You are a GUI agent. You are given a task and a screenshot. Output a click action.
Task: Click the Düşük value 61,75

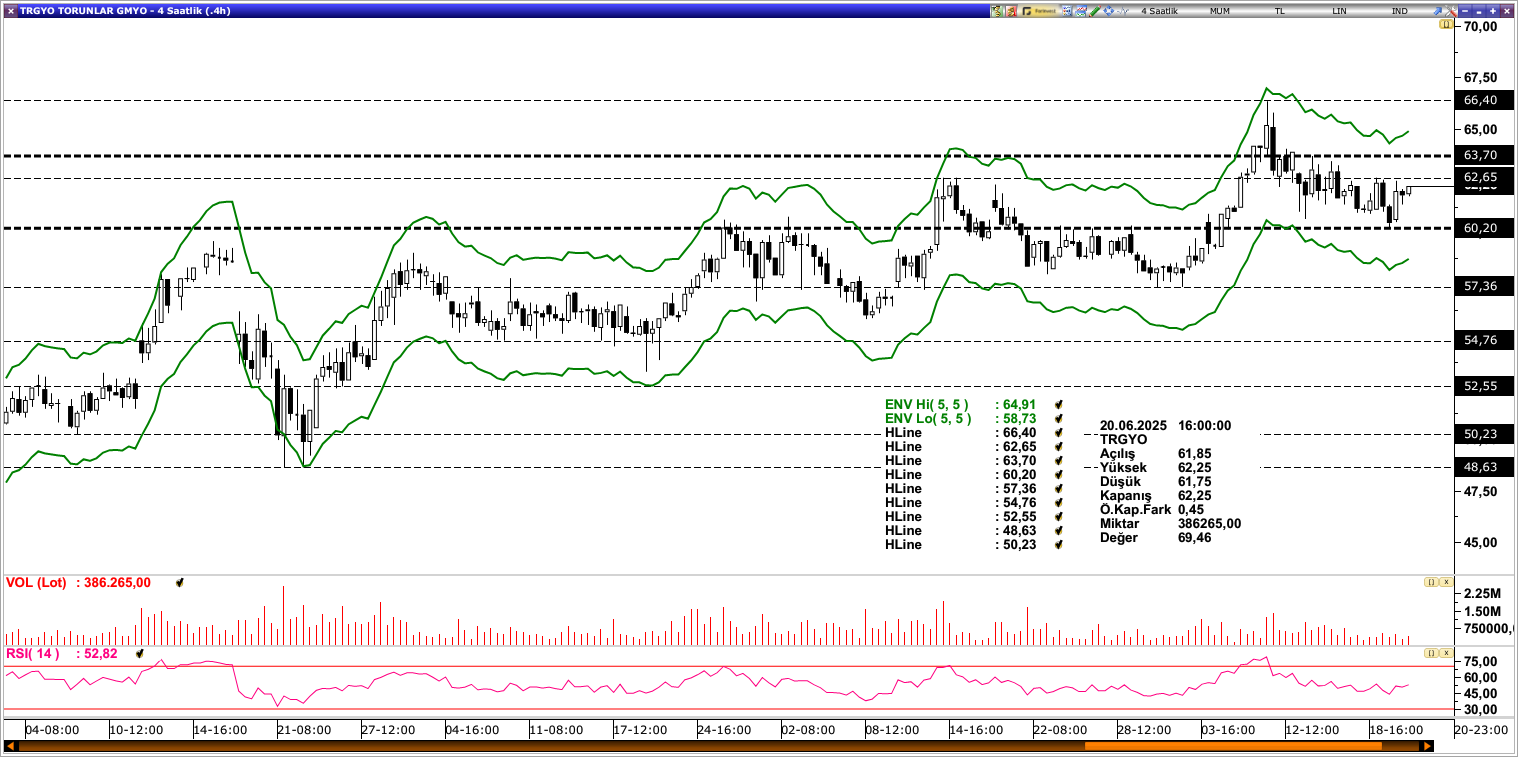[x=1195, y=481]
